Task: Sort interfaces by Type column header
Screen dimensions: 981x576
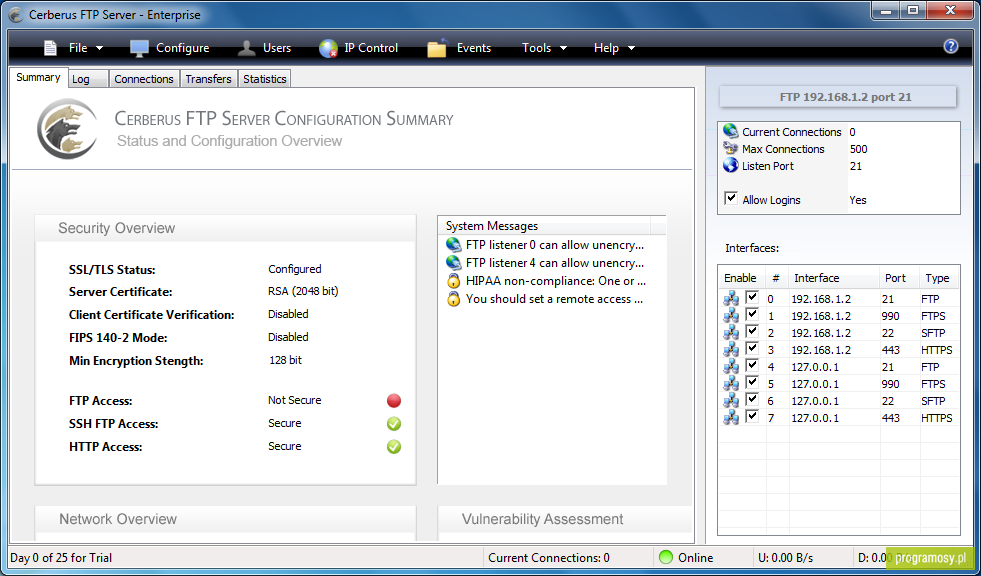Action: tap(937, 278)
